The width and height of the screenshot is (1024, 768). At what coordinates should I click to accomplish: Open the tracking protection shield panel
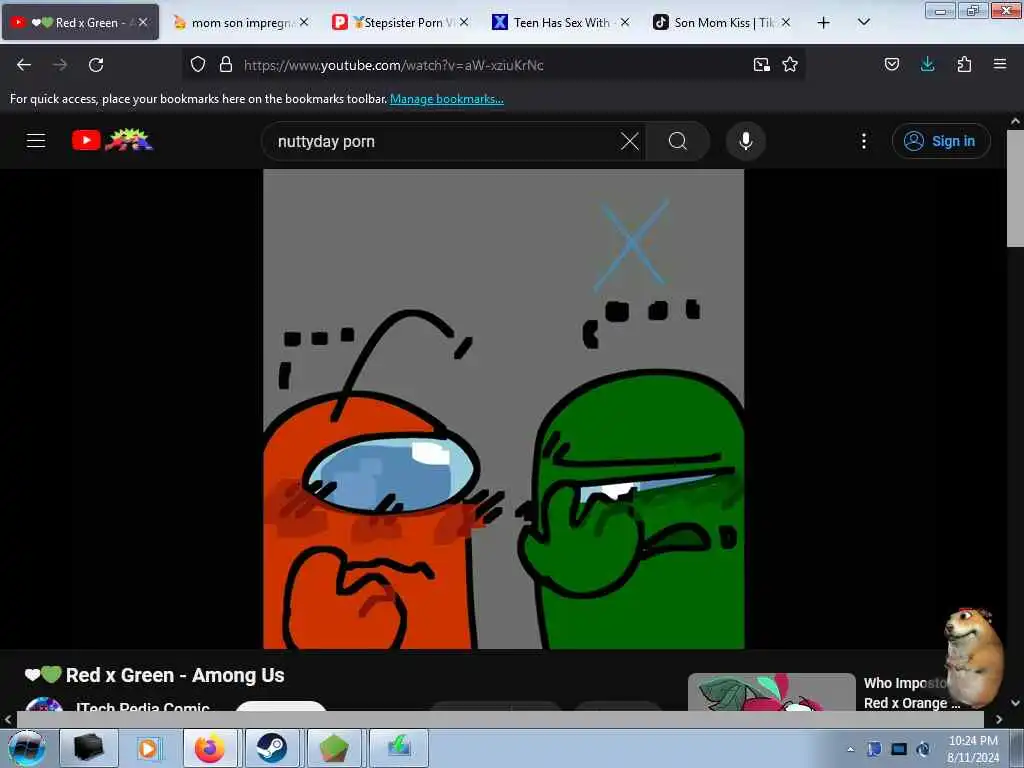click(198, 64)
